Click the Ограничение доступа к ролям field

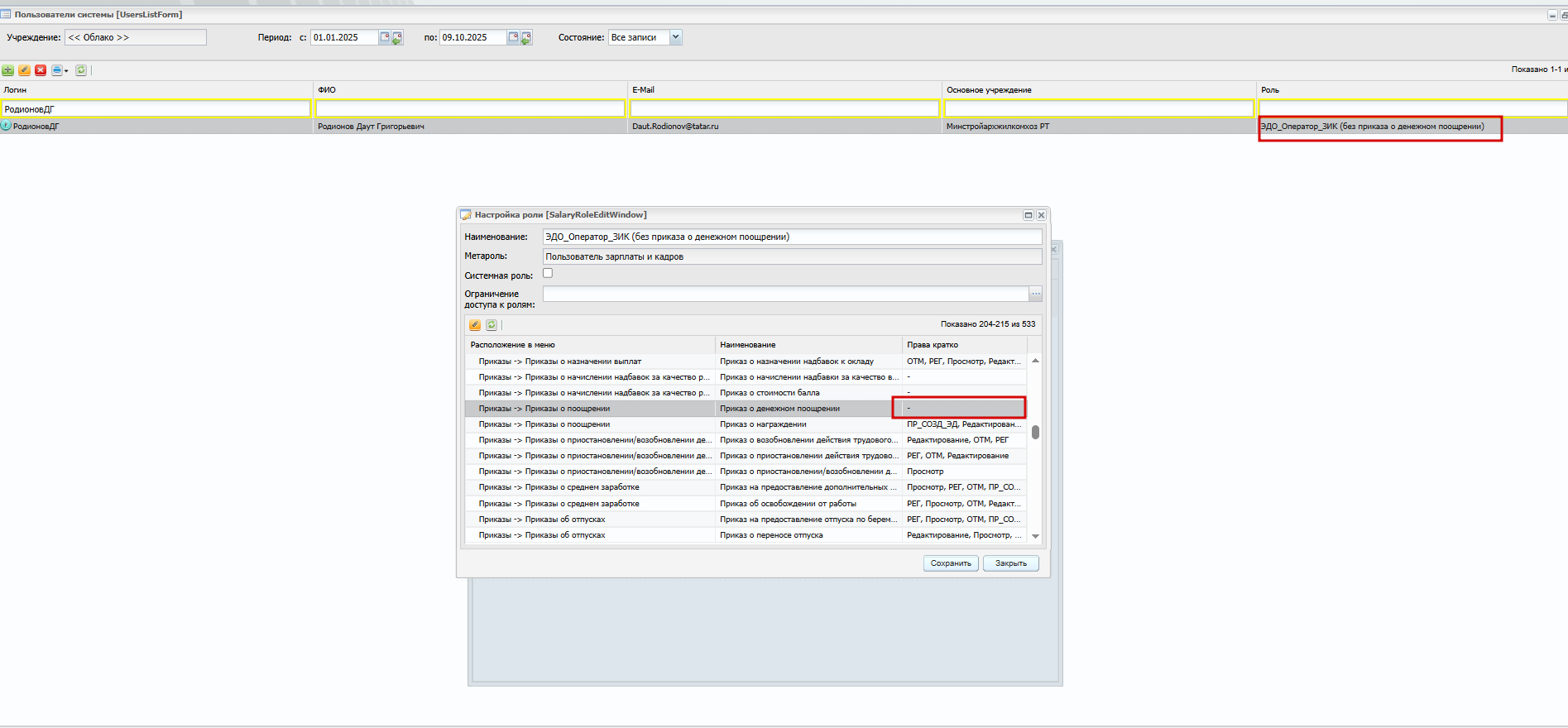pyautogui.click(x=785, y=294)
